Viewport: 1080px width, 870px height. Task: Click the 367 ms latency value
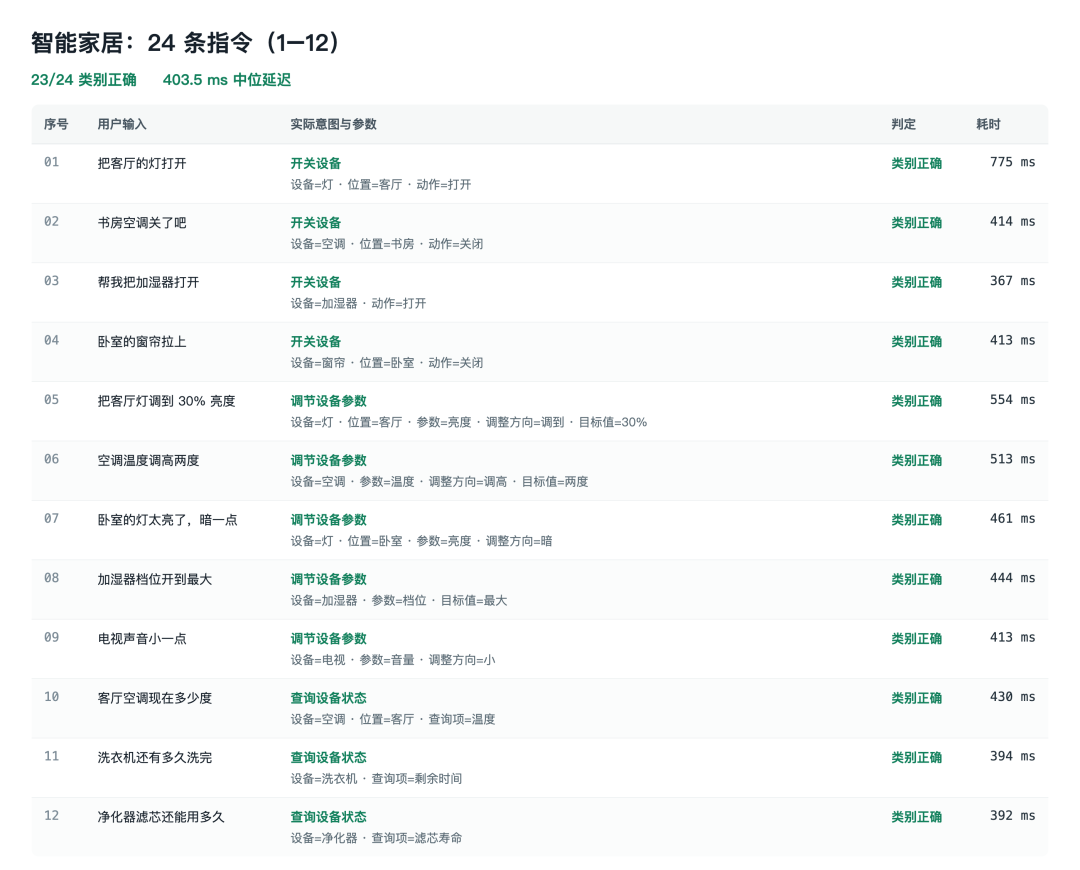pos(1012,280)
